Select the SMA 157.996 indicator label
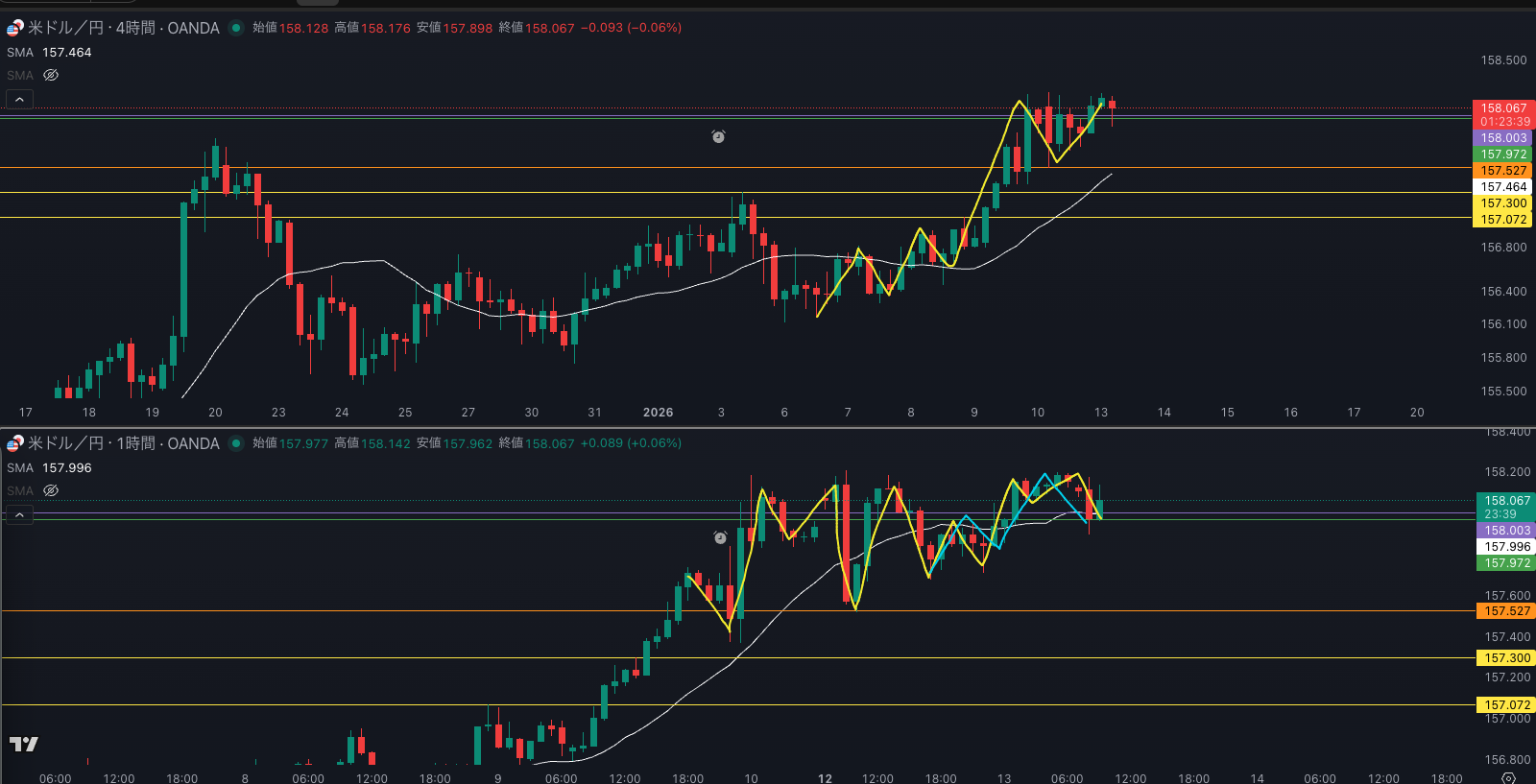 49,468
